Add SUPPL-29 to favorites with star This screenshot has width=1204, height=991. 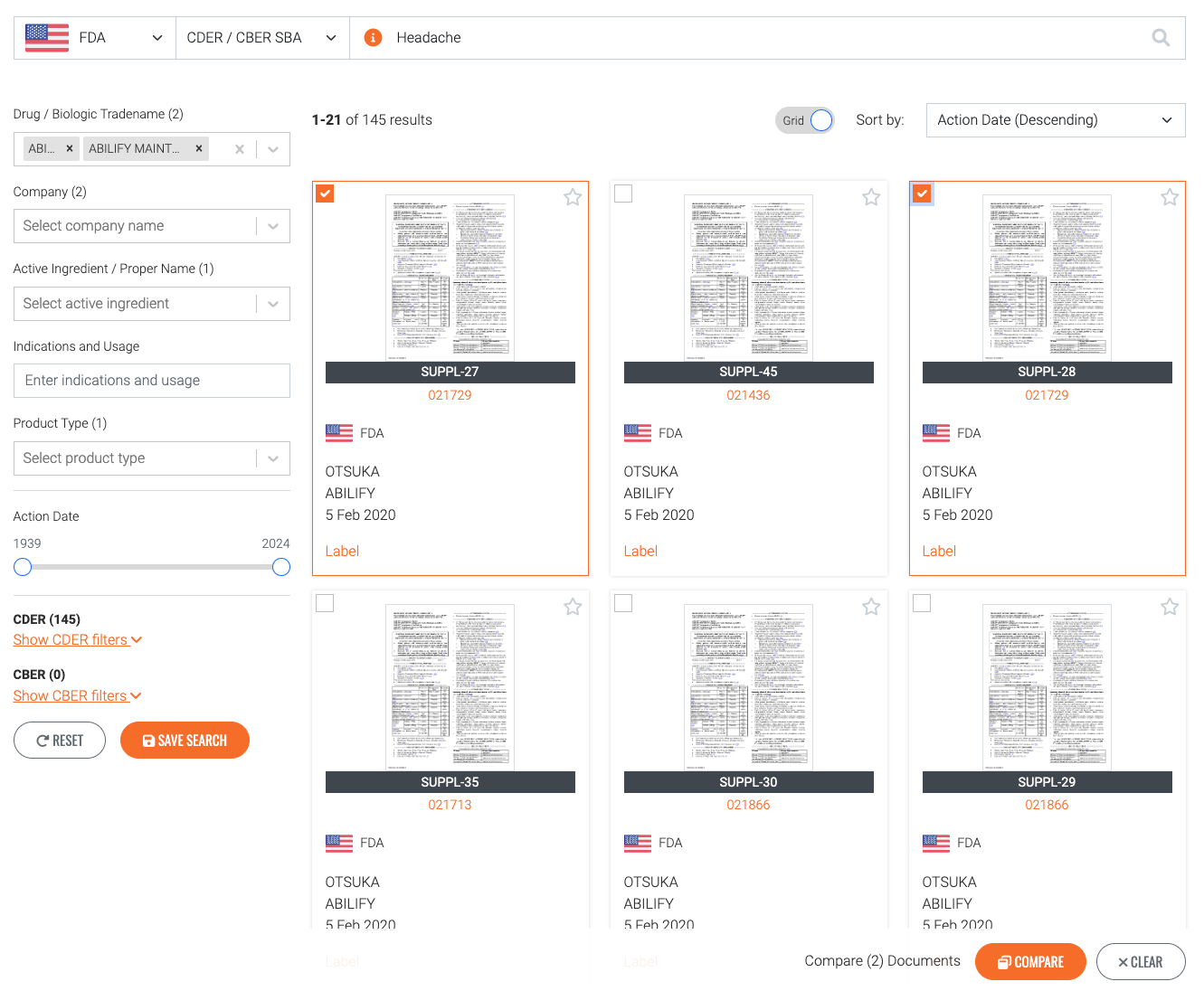pos(1170,607)
